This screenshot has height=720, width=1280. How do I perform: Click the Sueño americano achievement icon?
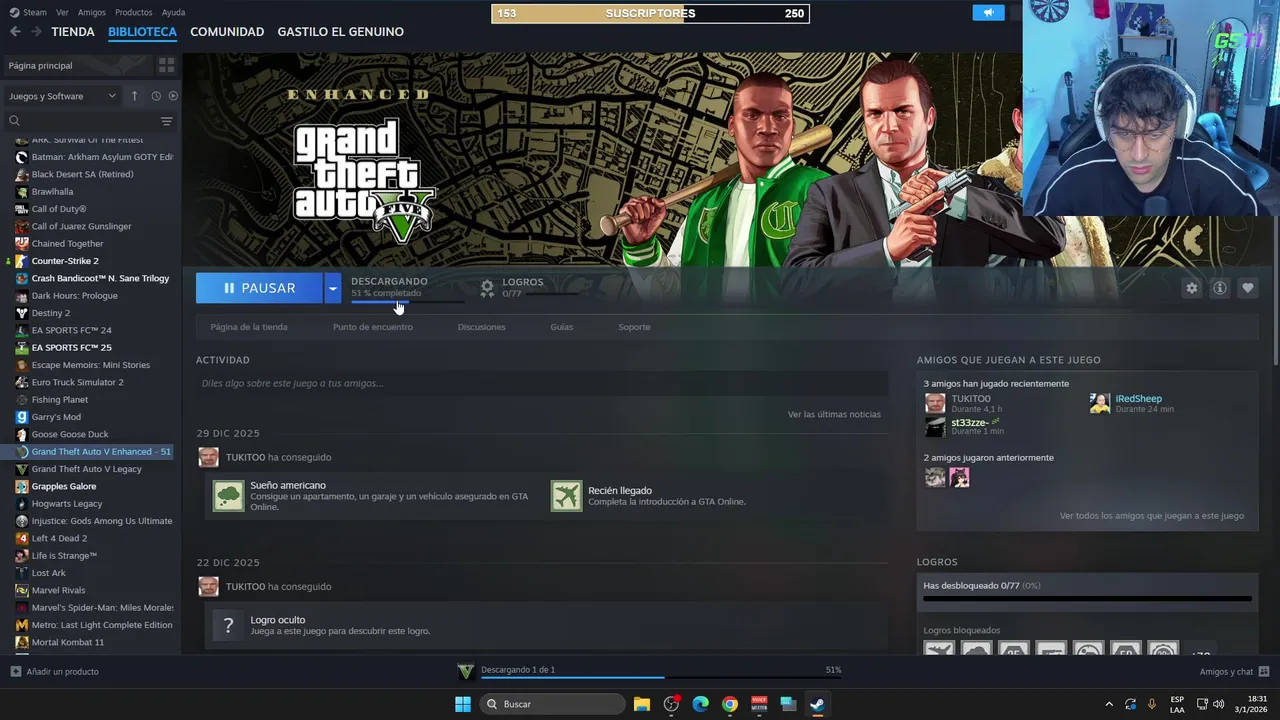228,496
